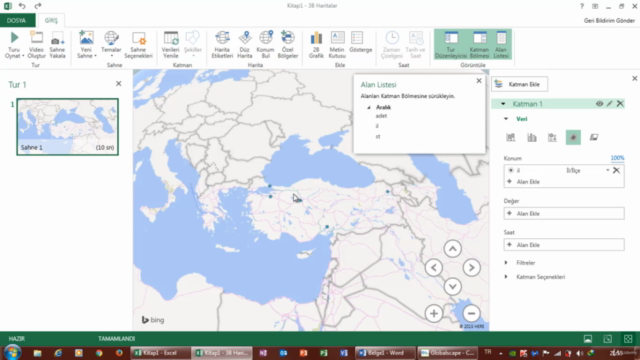The width and height of the screenshot is (640, 360).
Task: Remove il field from Konum
Action: [x=616, y=170]
